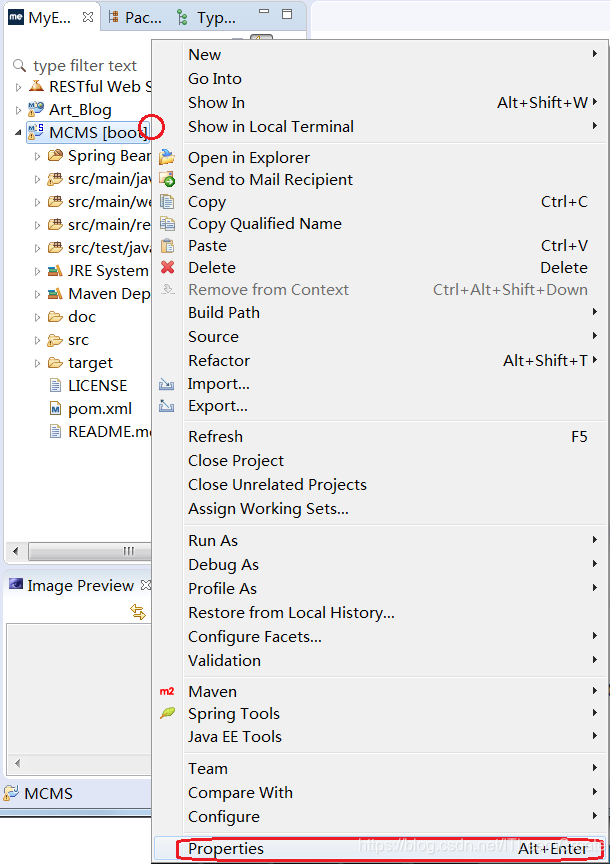Expand the Maven Dependencies node
This screenshot has width=616, height=864.
[x=37, y=294]
